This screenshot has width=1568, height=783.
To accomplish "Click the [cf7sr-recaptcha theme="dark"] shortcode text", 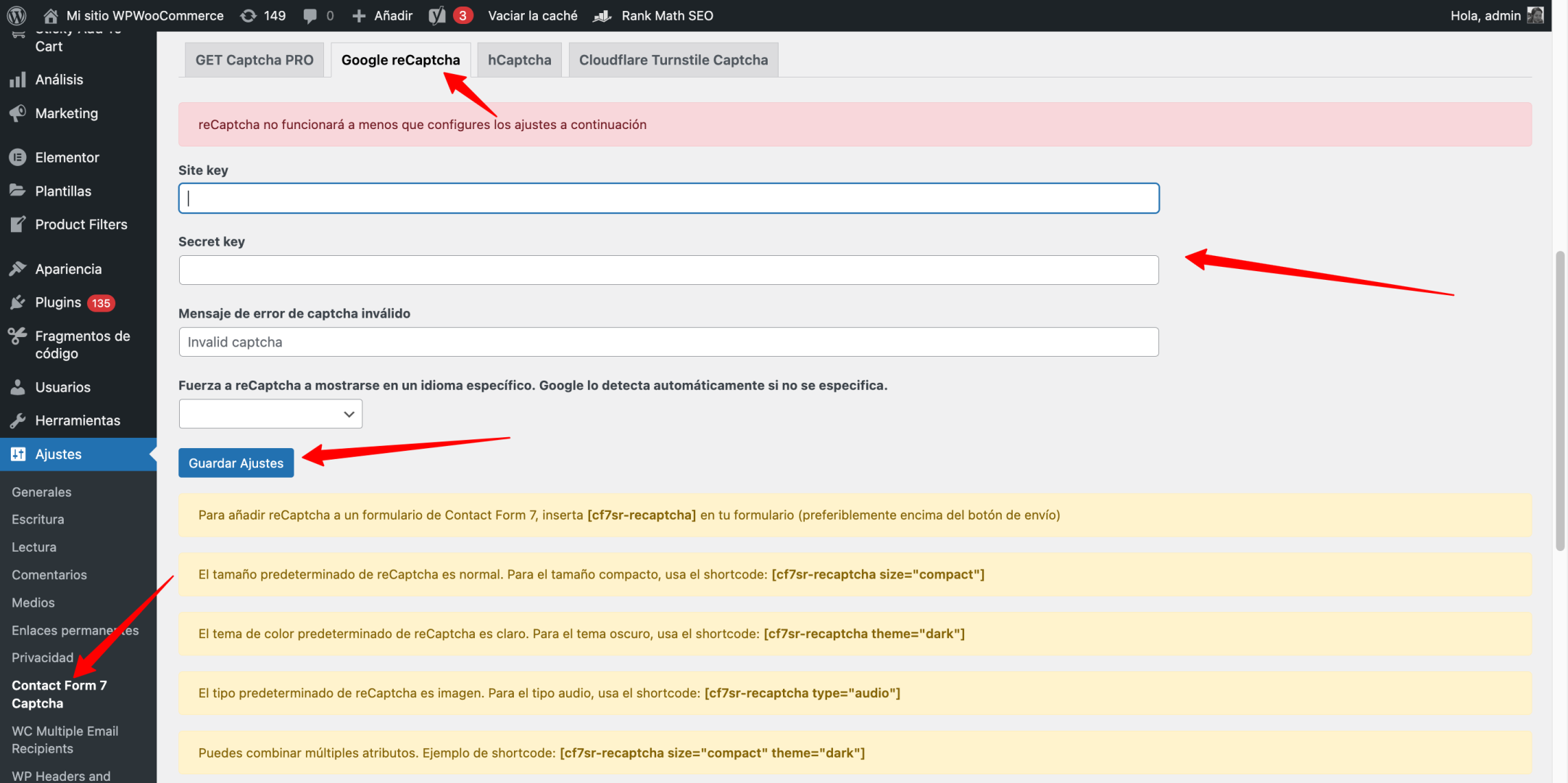I will click(x=864, y=634).
